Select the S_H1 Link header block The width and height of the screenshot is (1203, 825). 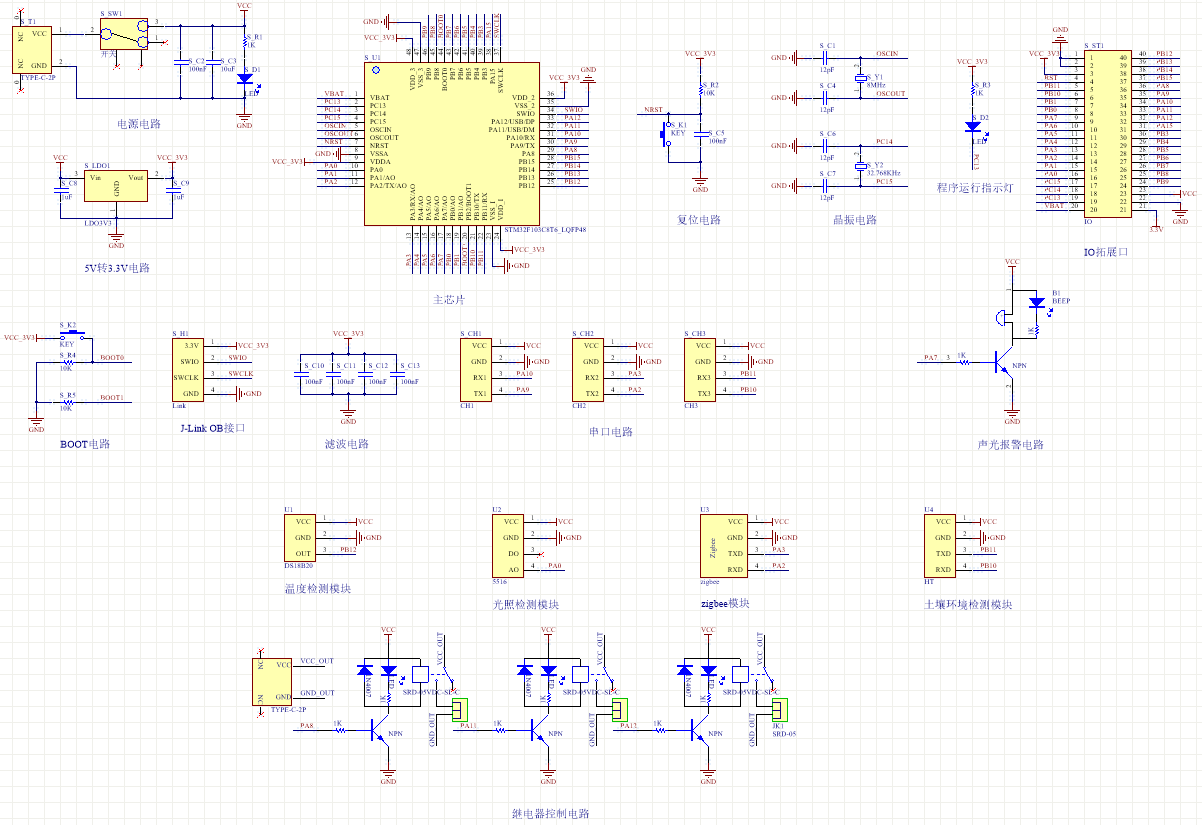(189, 370)
